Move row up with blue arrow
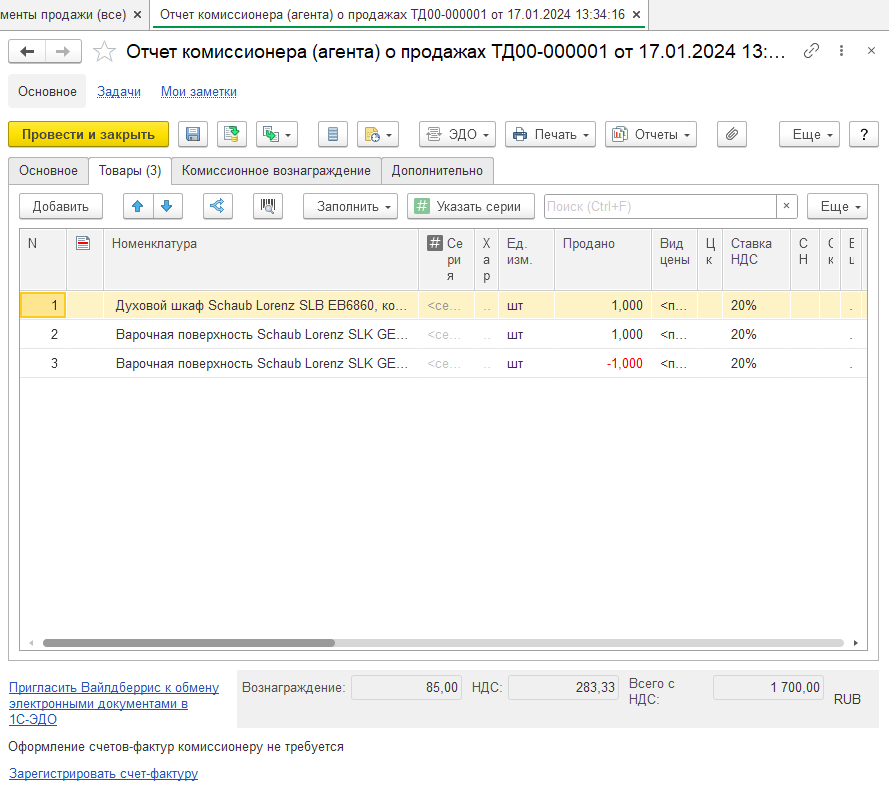 [138, 206]
